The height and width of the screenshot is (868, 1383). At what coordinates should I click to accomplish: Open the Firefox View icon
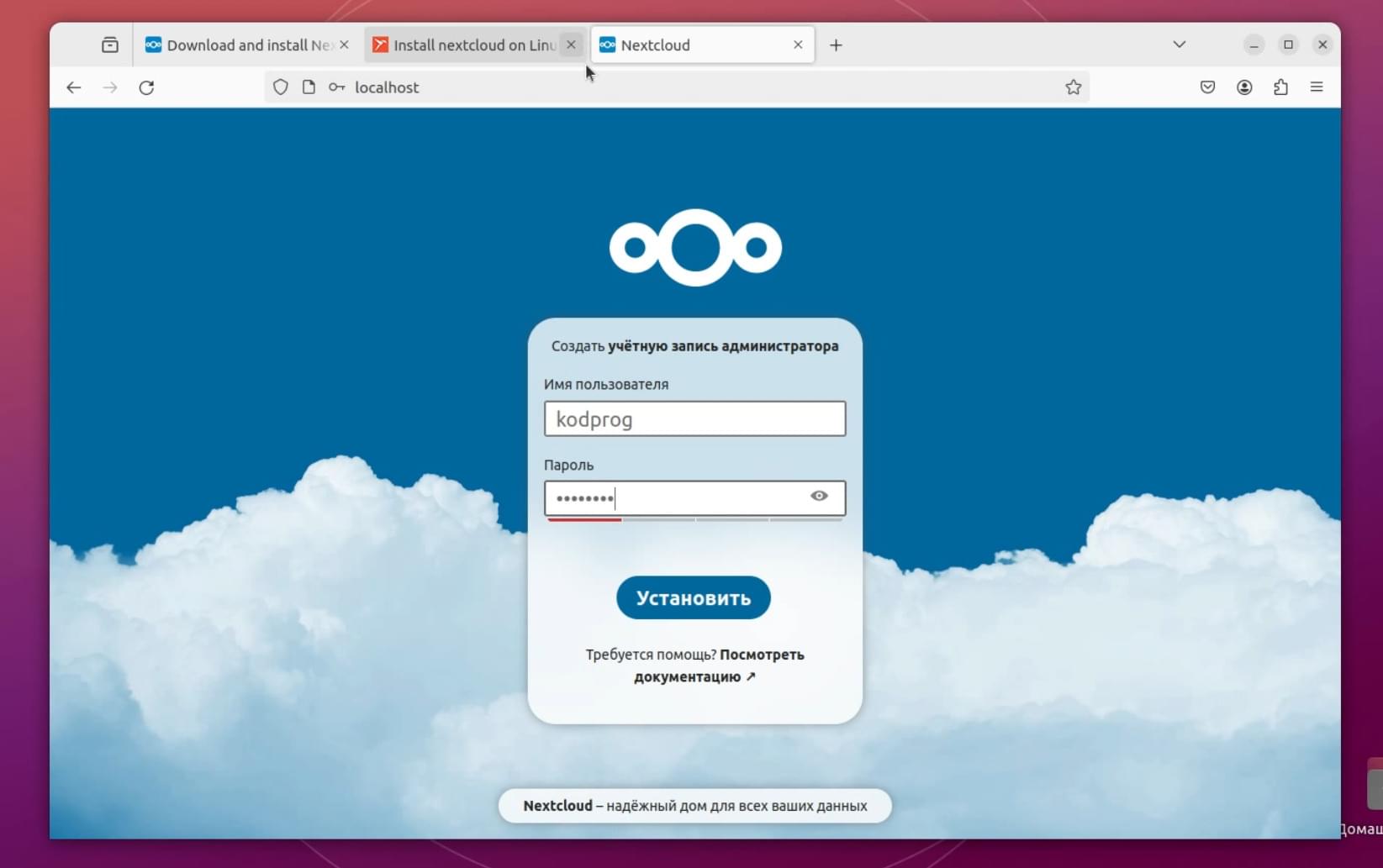pos(110,45)
